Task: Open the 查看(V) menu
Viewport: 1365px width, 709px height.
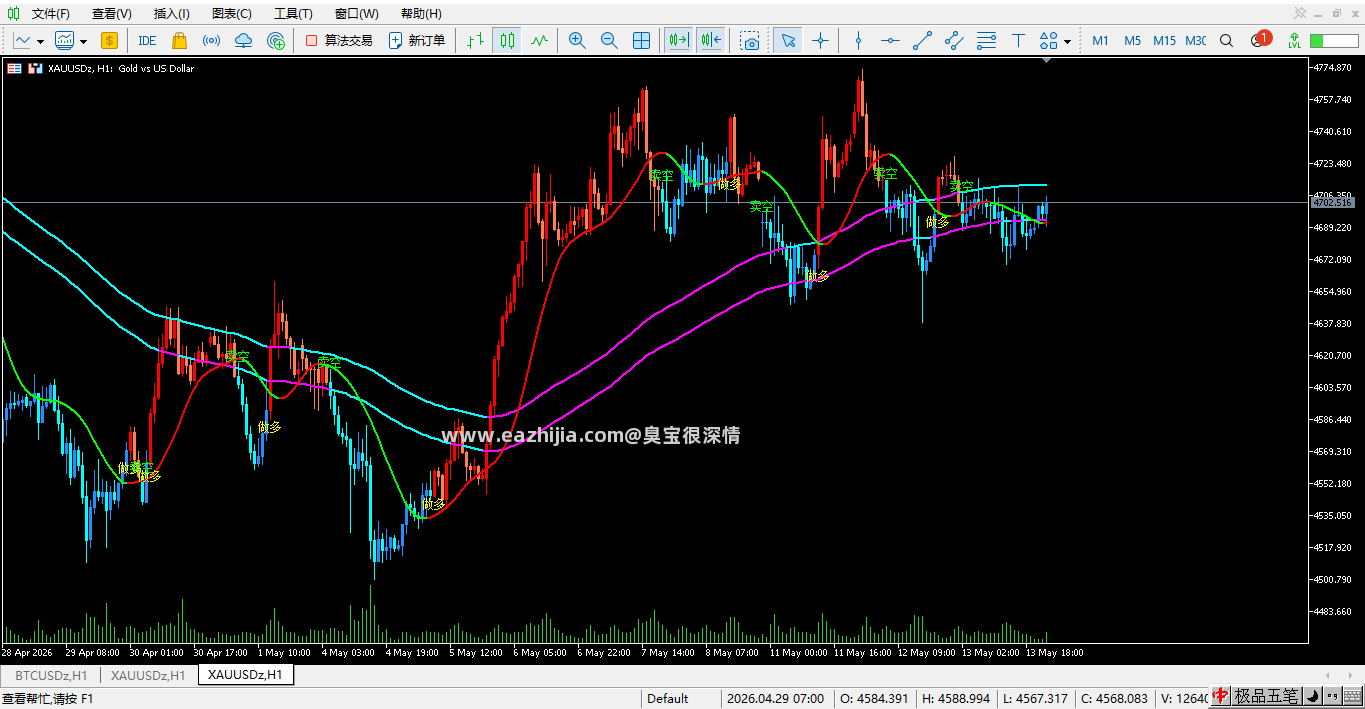Action: point(111,14)
